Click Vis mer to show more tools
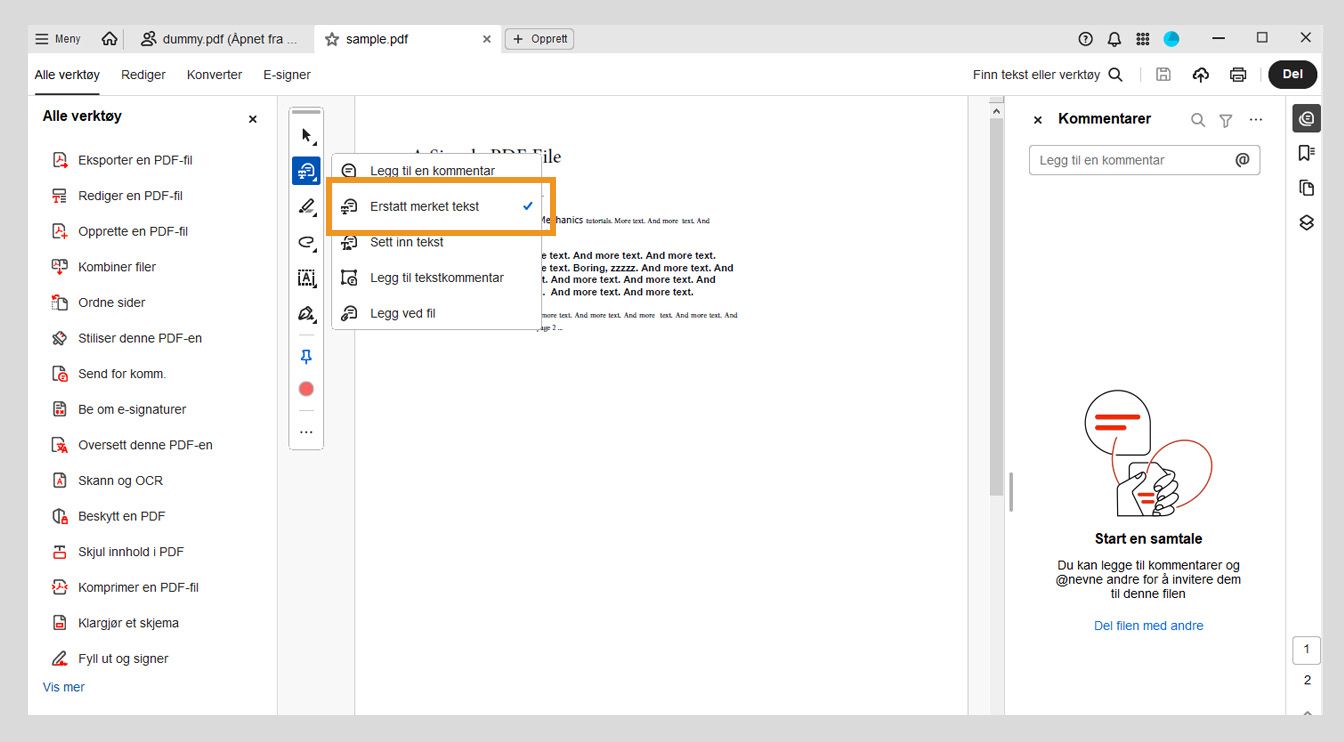Viewport: 1344px width, 742px height. point(64,687)
